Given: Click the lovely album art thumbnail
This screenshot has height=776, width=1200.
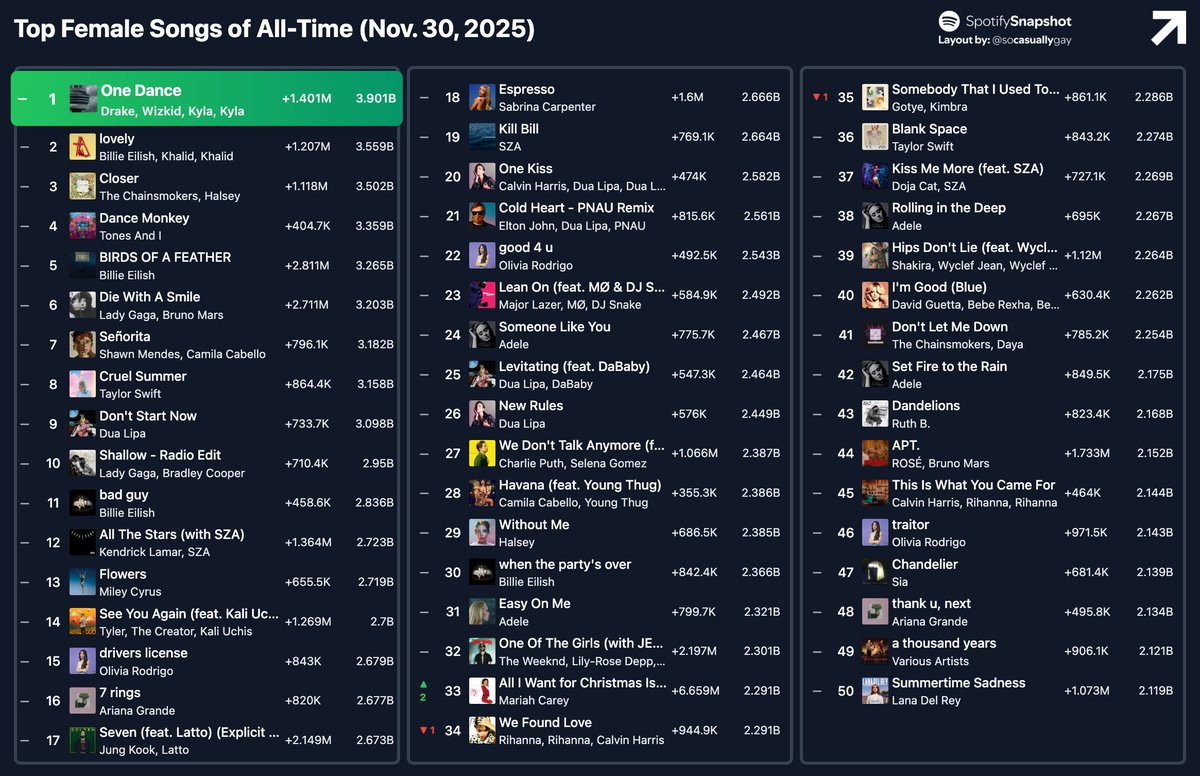Looking at the screenshot, I should [83, 147].
